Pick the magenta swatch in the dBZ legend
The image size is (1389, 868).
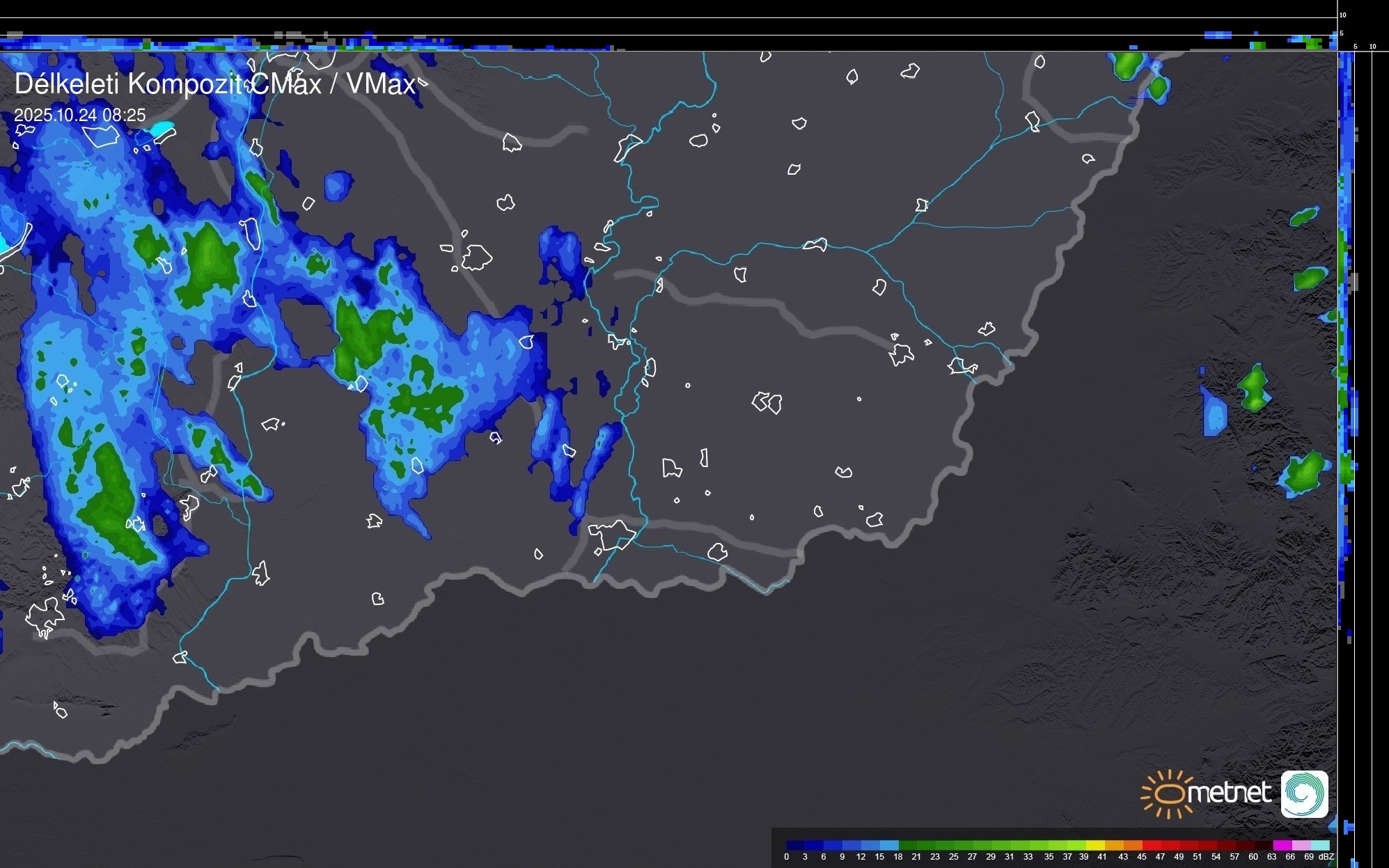coord(1282,845)
